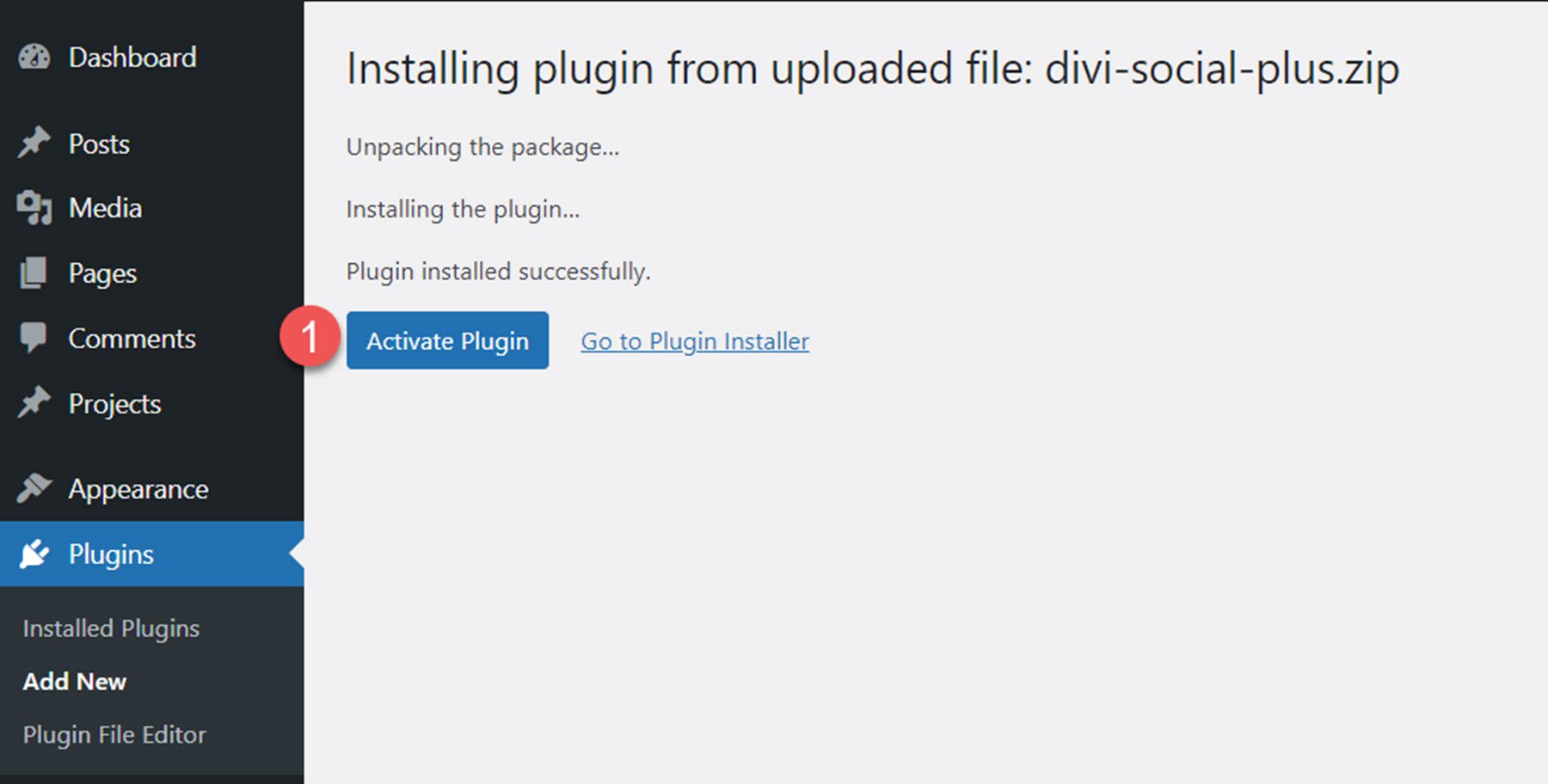Go to the Pages menu item
The width and height of the screenshot is (1548, 784).
[x=101, y=273]
